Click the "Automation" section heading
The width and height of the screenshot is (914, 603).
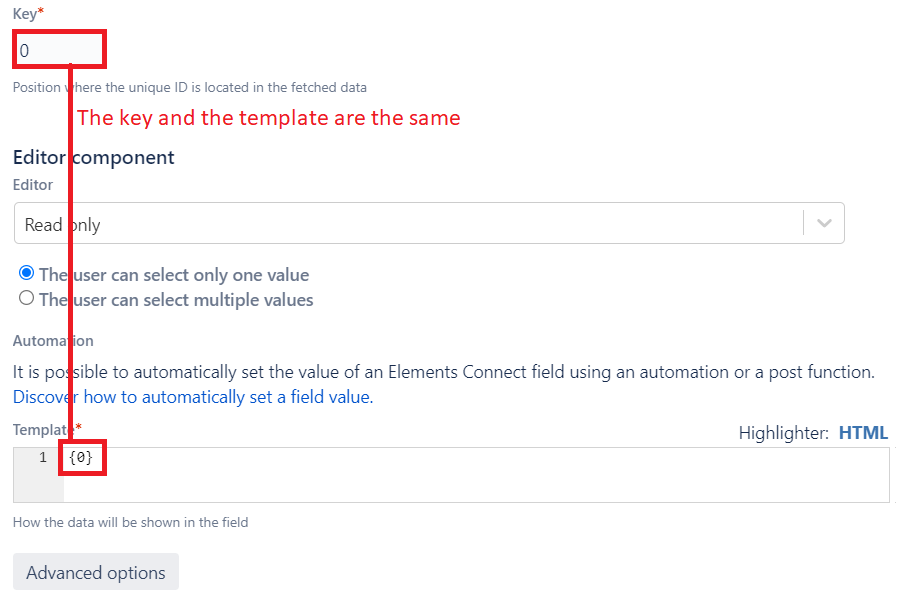coord(53,341)
